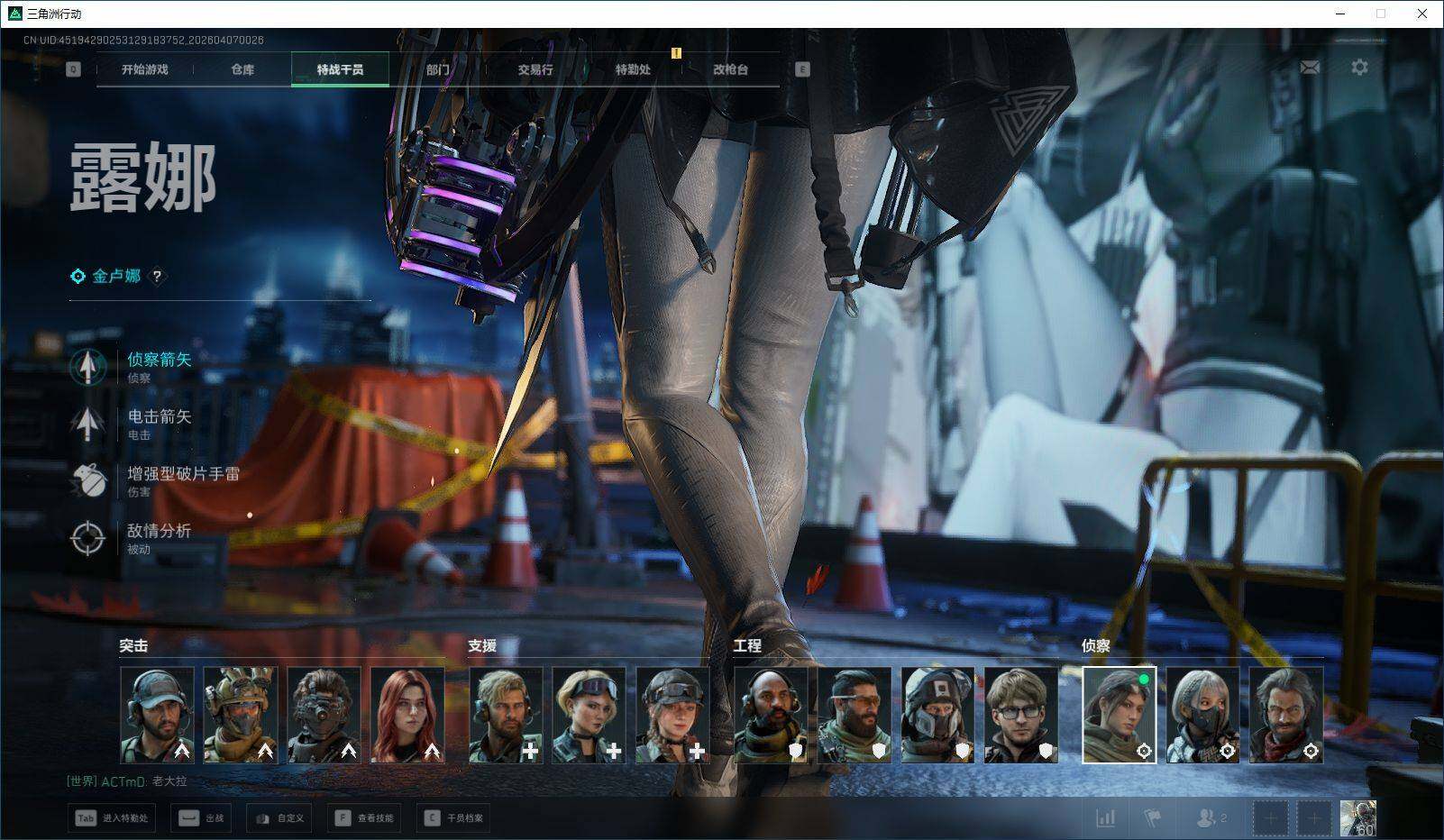This screenshot has height=840, width=1444.
Task: Click the 金卢娜 skin name label
Action: click(x=117, y=277)
